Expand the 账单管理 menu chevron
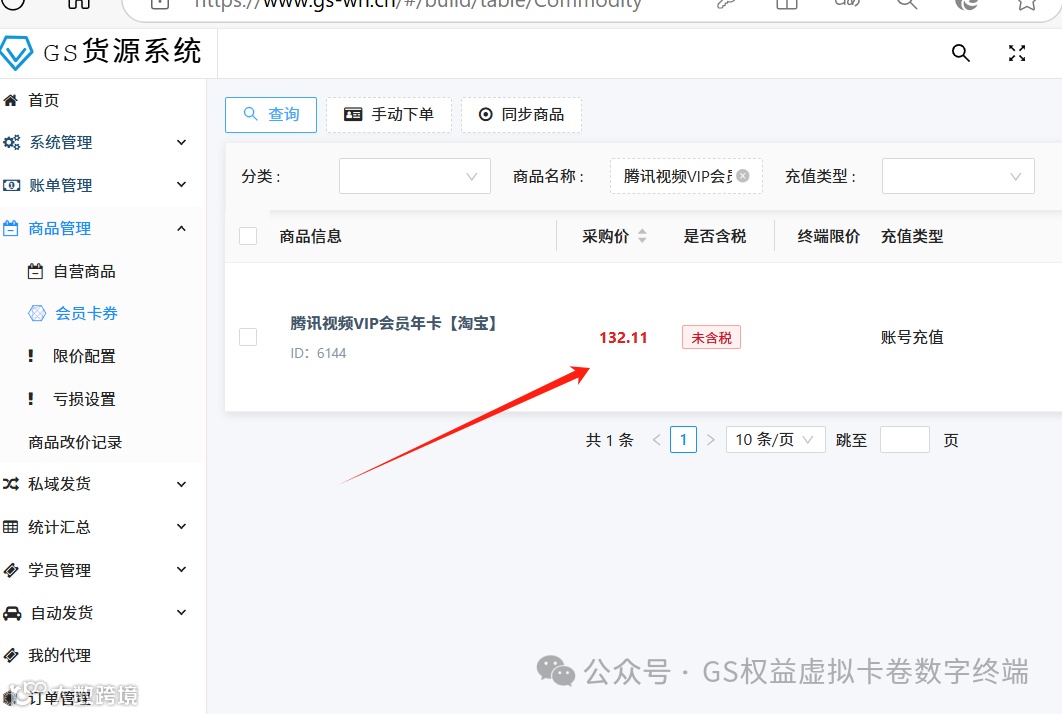The height and width of the screenshot is (714, 1062). (182, 184)
